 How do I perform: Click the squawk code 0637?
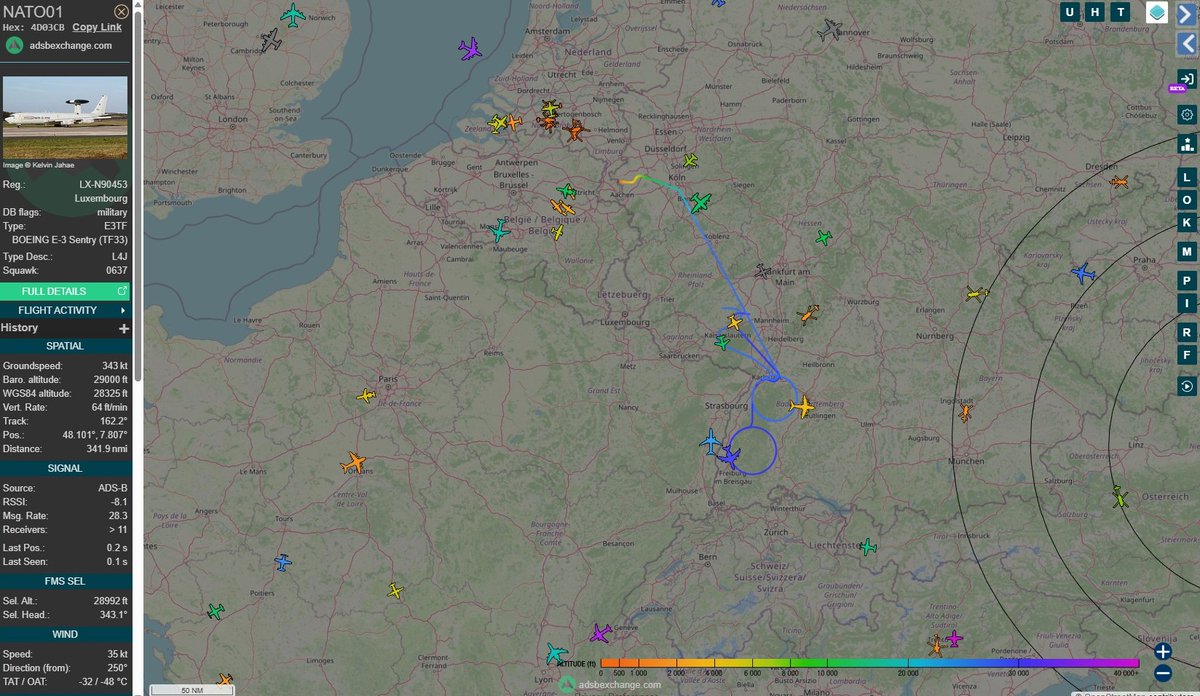point(115,270)
